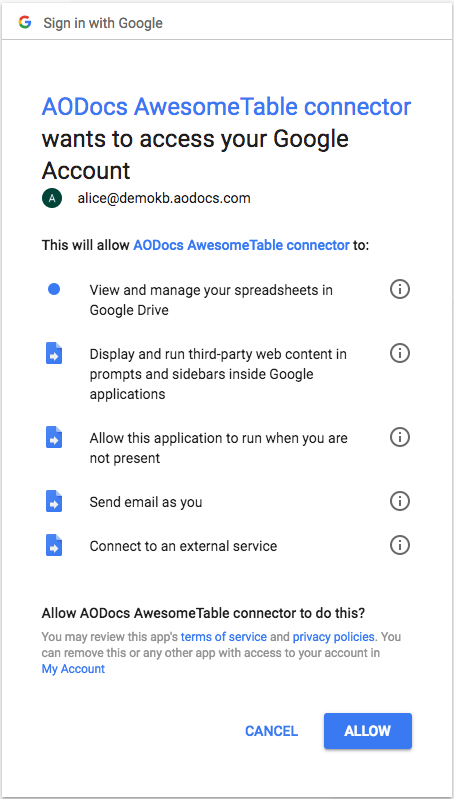Open the terms of service link

click(x=224, y=636)
